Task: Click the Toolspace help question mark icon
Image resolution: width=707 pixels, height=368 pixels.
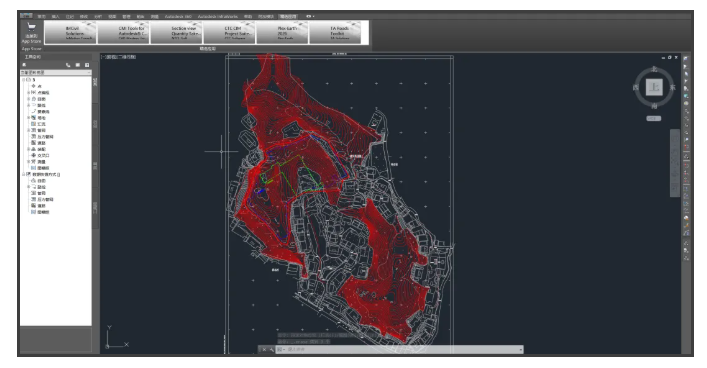Action: [87, 65]
